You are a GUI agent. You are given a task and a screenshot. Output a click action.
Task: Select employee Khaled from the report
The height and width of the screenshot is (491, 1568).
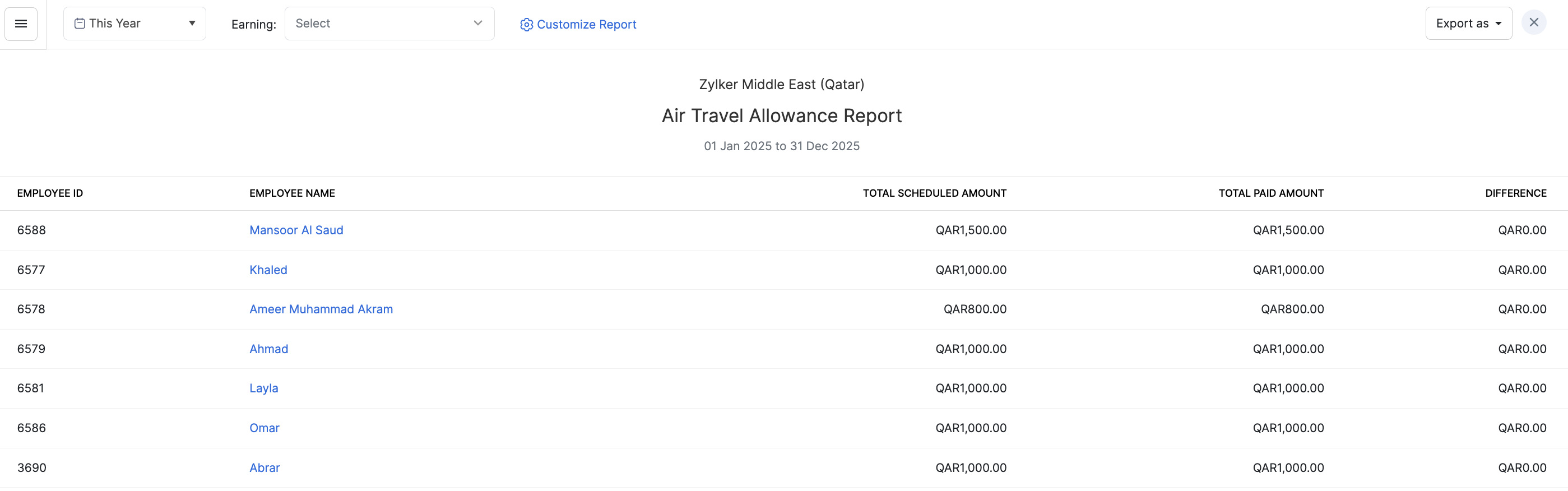[x=268, y=269]
